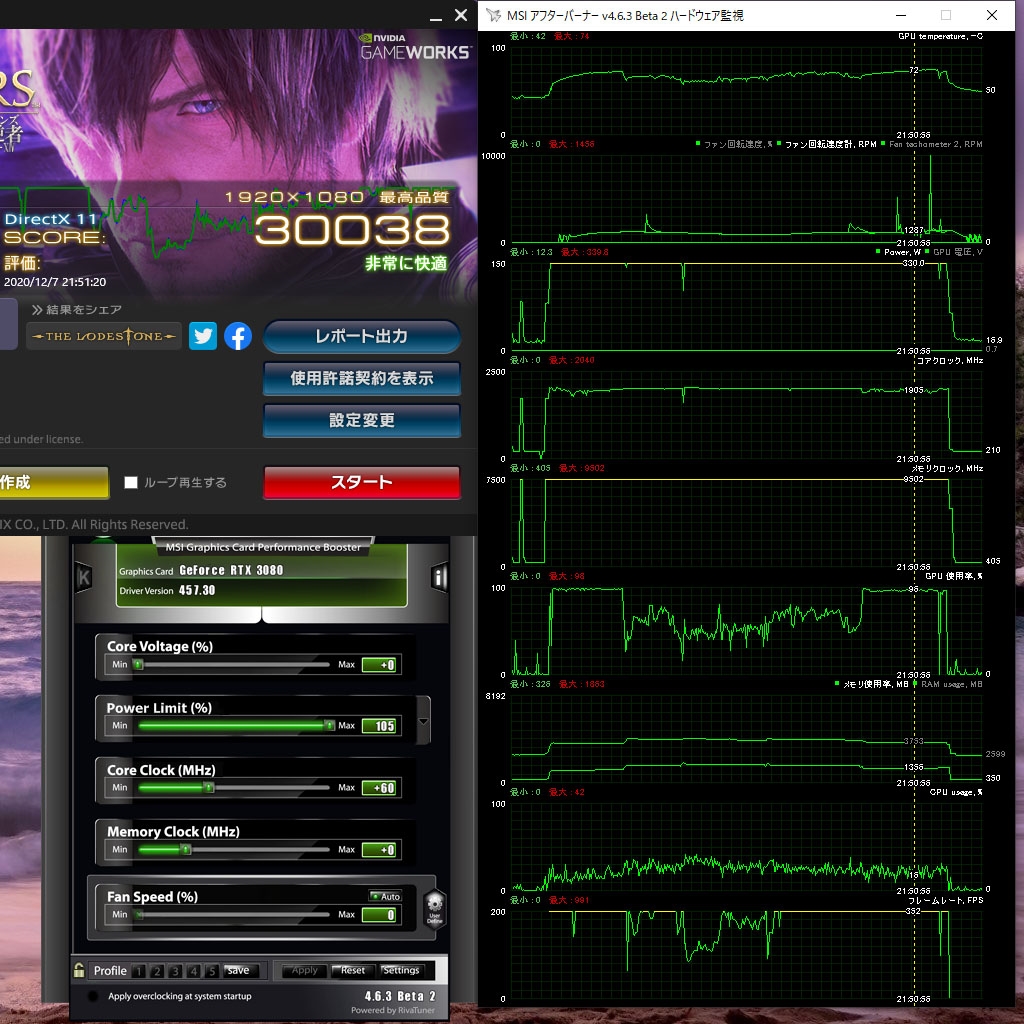1024x1024 pixels.
Task: Click the GPU usage (GPU使用率) graph
Action: click(746, 631)
